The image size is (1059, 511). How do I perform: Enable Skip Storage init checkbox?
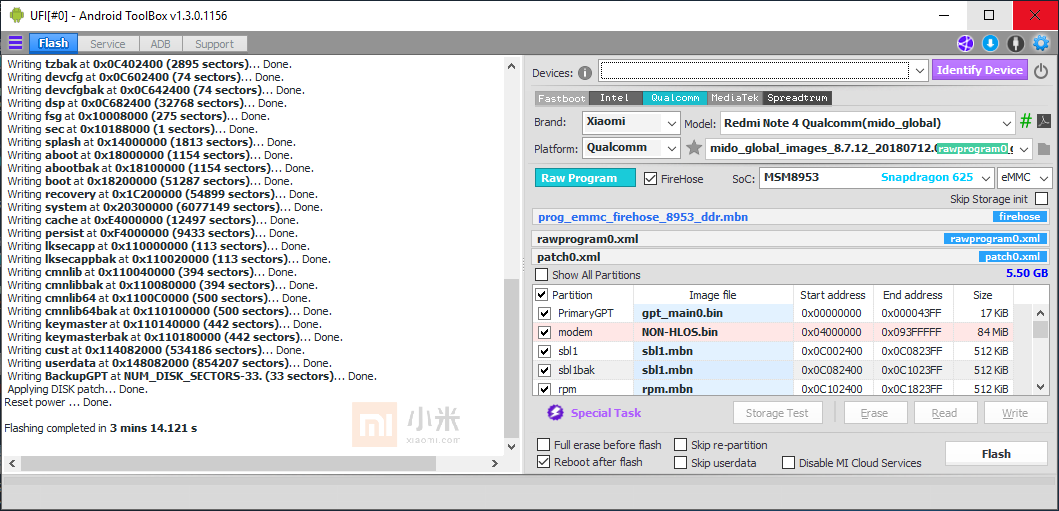click(x=1041, y=199)
